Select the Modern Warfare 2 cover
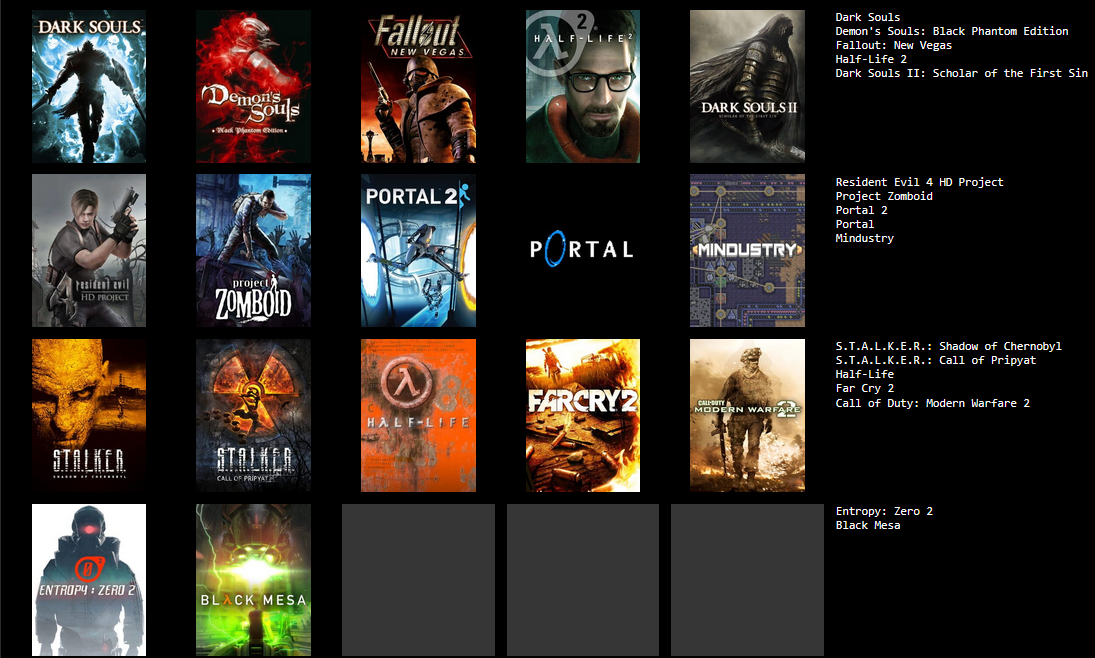This screenshot has width=1095, height=658. [747, 416]
